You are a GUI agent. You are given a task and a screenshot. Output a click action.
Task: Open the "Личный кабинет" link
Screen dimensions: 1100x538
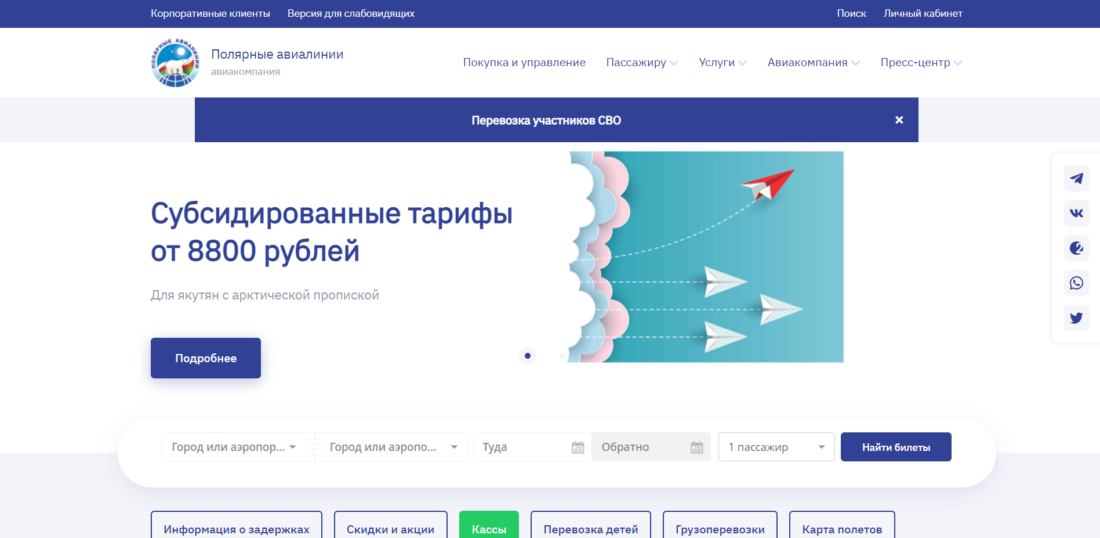923,14
